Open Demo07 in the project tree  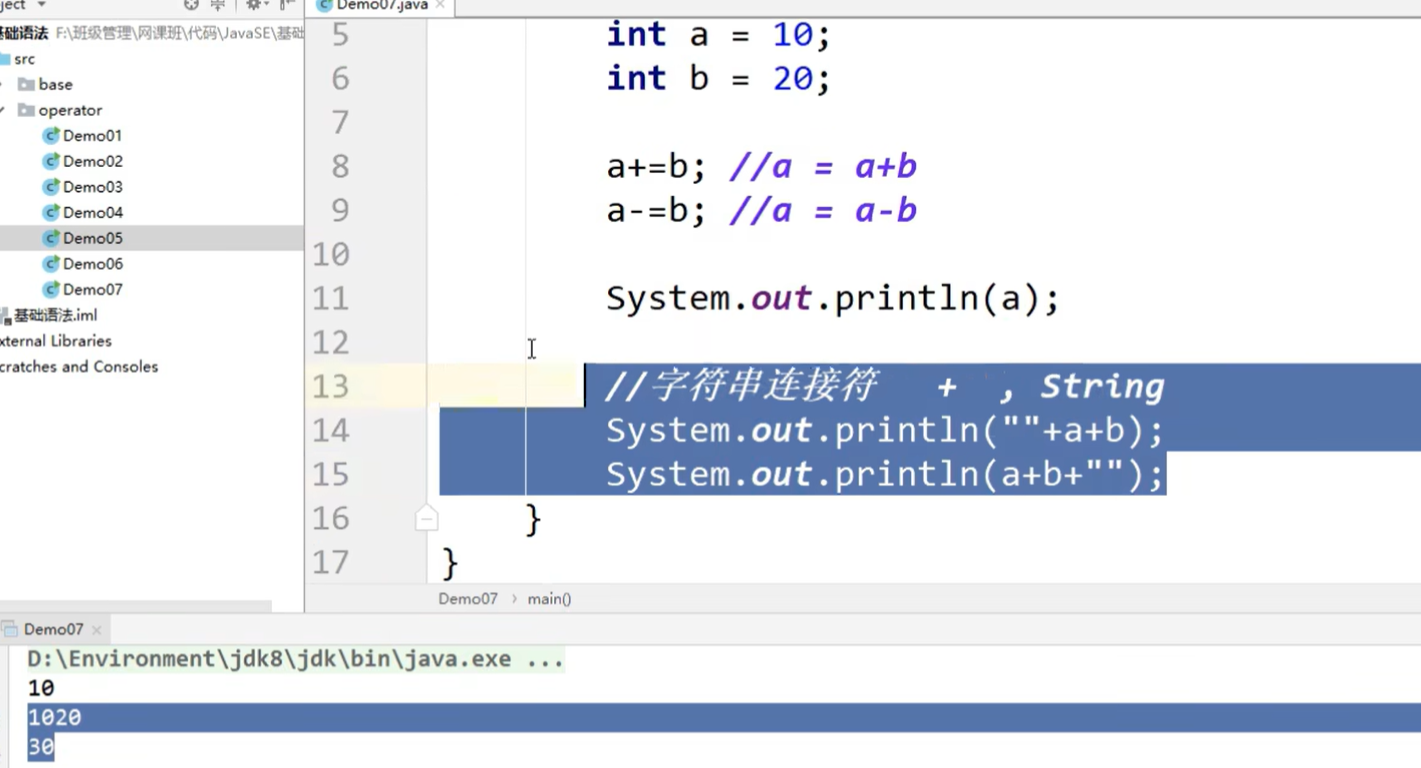tap(92, 289)
